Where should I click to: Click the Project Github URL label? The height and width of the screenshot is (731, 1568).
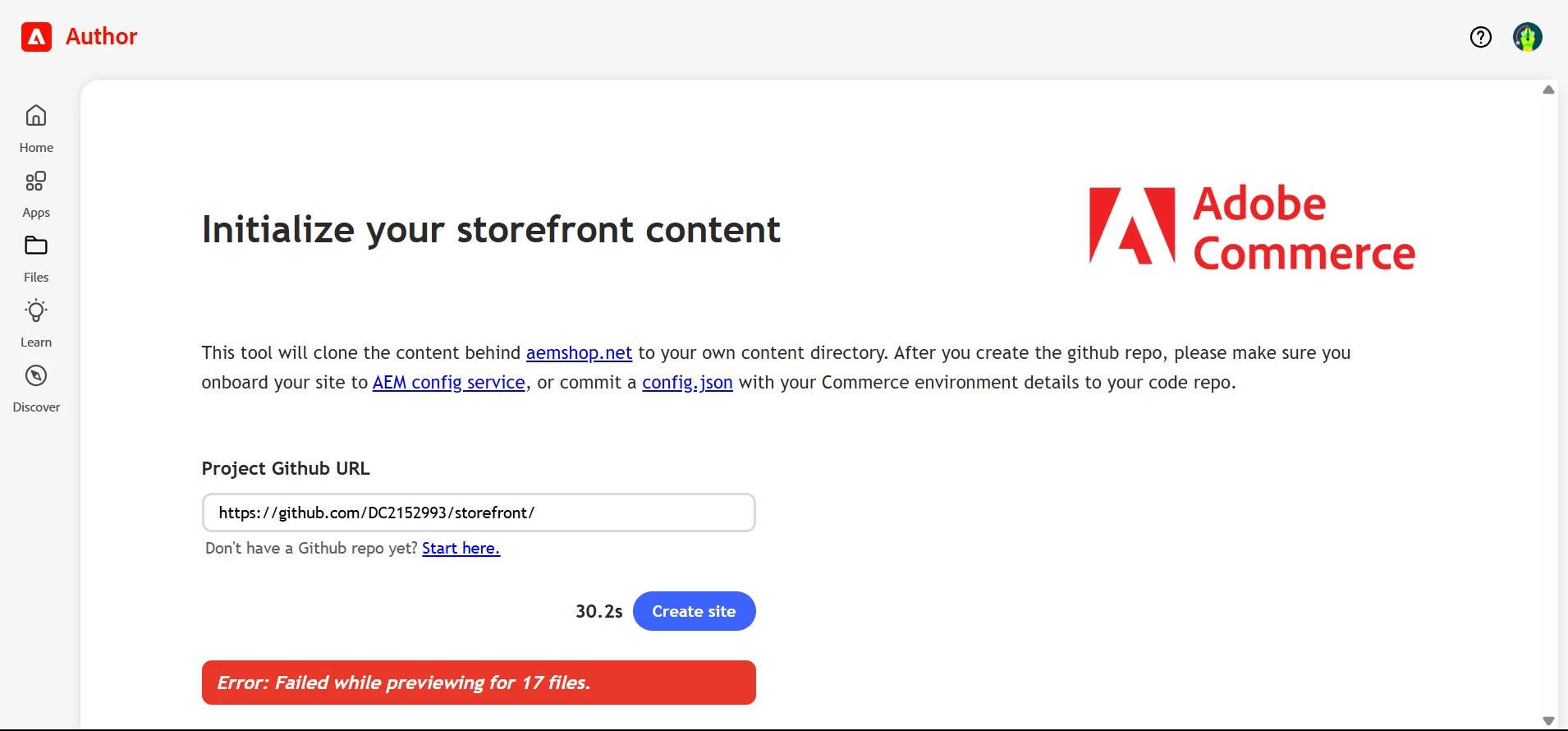(286, 469)
